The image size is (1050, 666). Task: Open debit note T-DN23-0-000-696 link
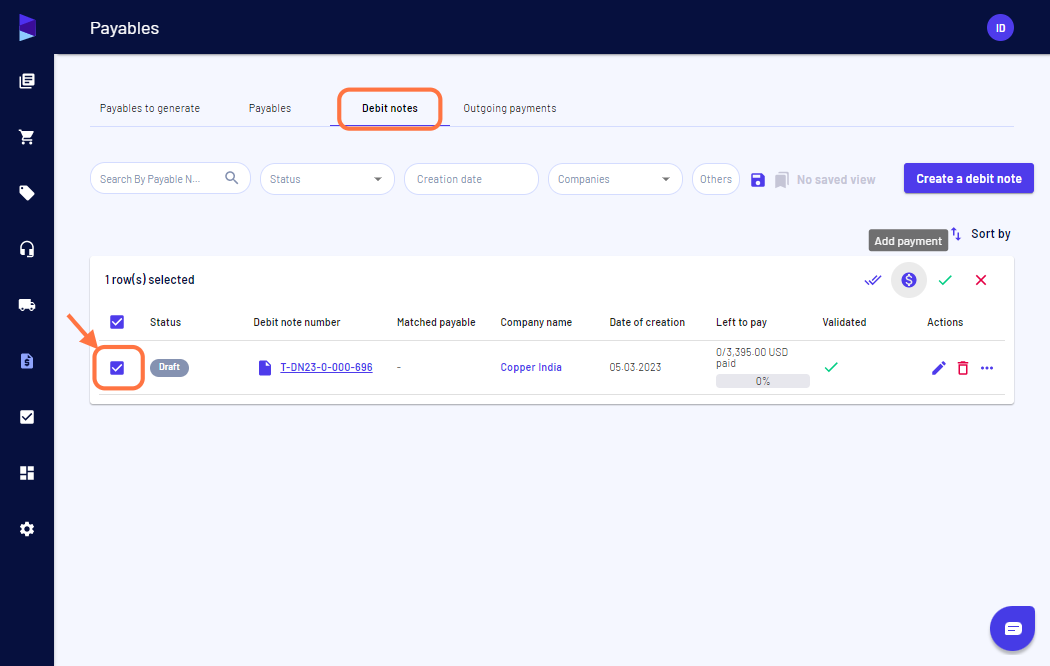pos(326,367)
